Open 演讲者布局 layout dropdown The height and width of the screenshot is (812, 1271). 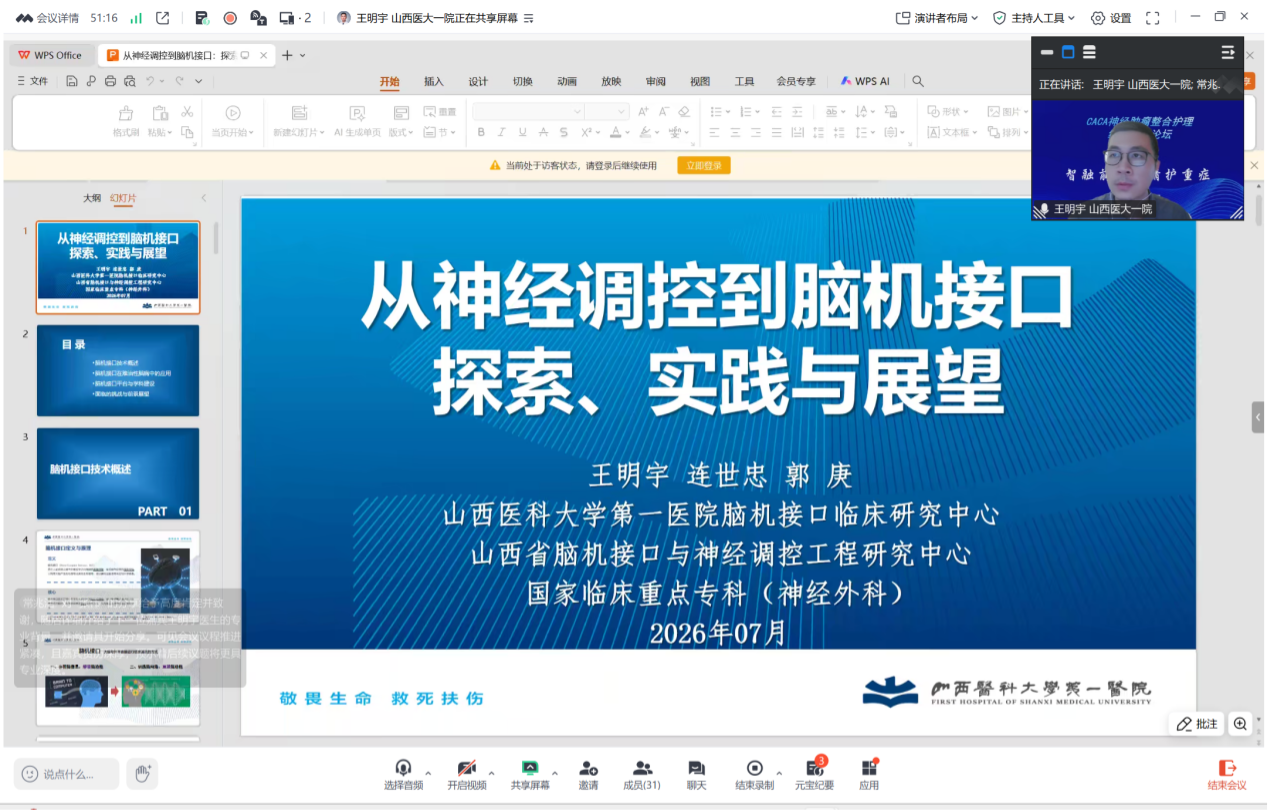point(937,18)
